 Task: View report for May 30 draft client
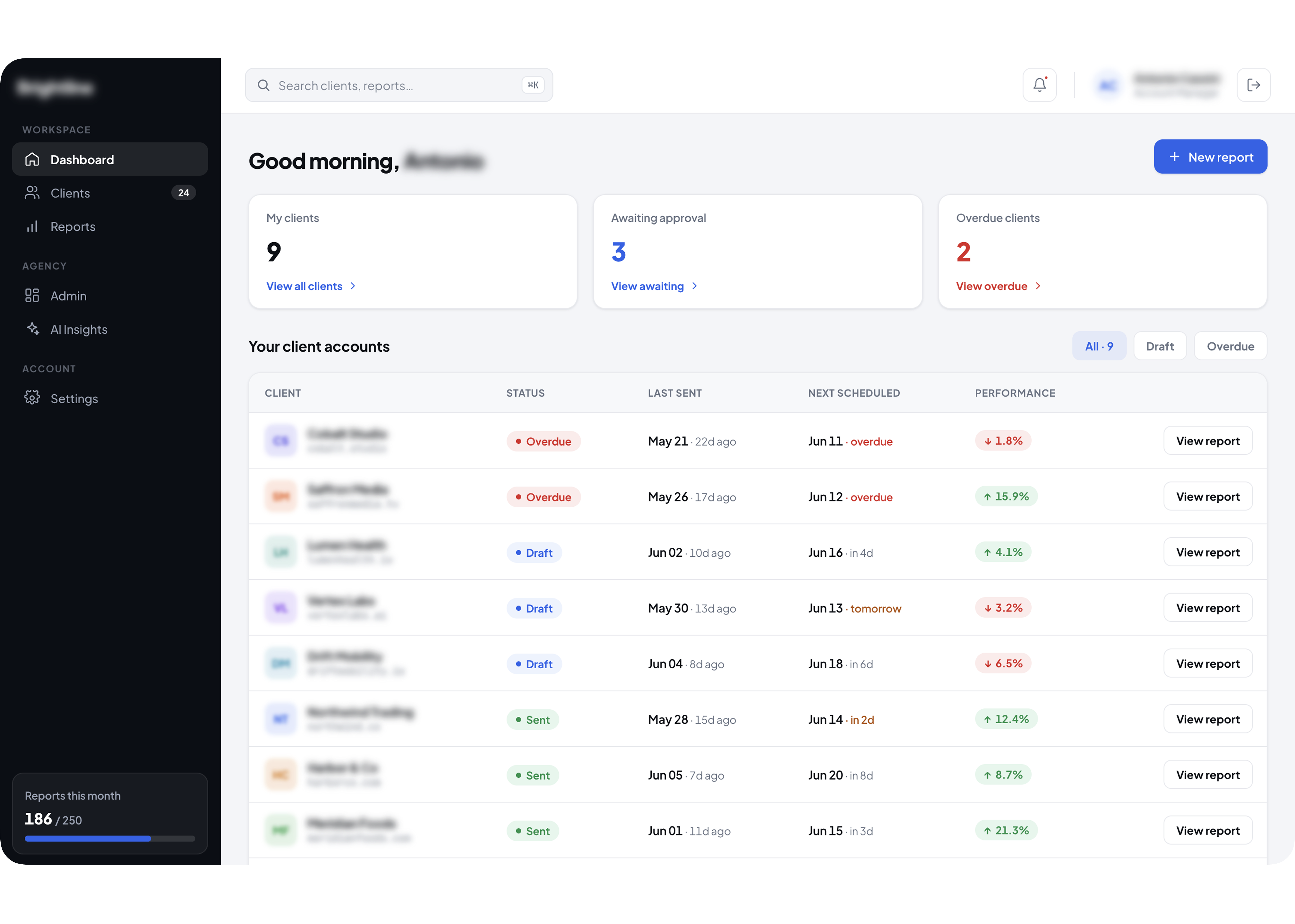coord(1207,608)
